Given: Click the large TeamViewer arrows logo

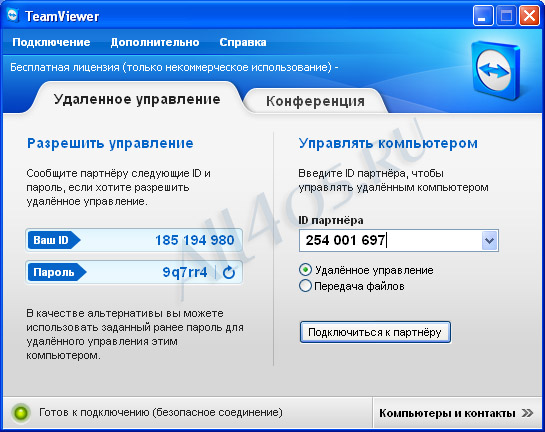Looking at the screenshot, I should 495,70.
